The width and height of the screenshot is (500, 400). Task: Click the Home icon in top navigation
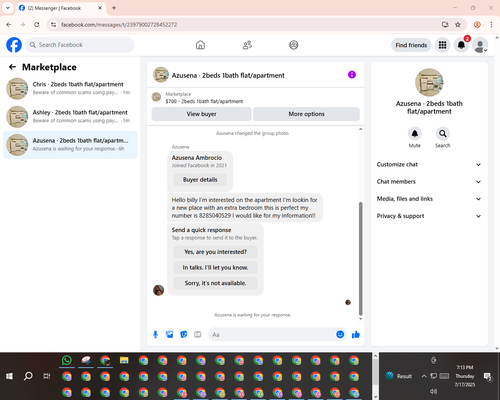[200, 45]
